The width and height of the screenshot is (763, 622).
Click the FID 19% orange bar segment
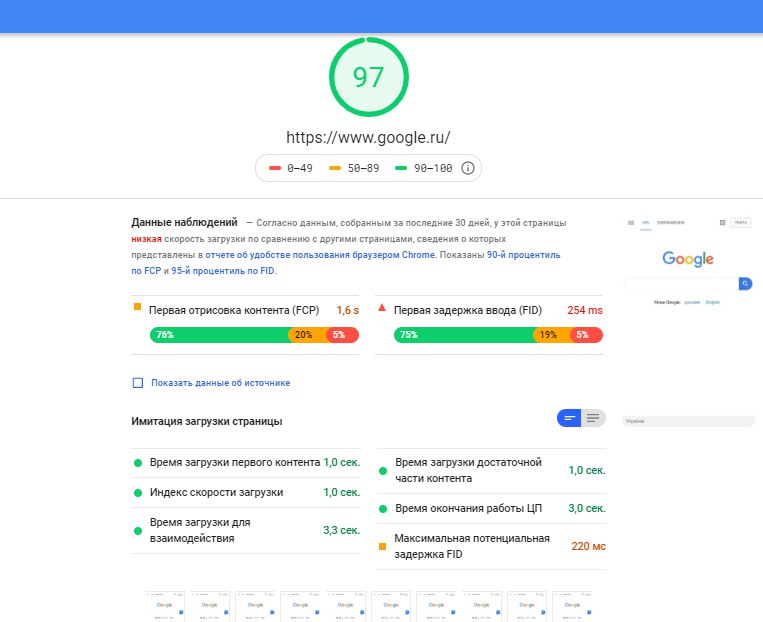[552, 335]
